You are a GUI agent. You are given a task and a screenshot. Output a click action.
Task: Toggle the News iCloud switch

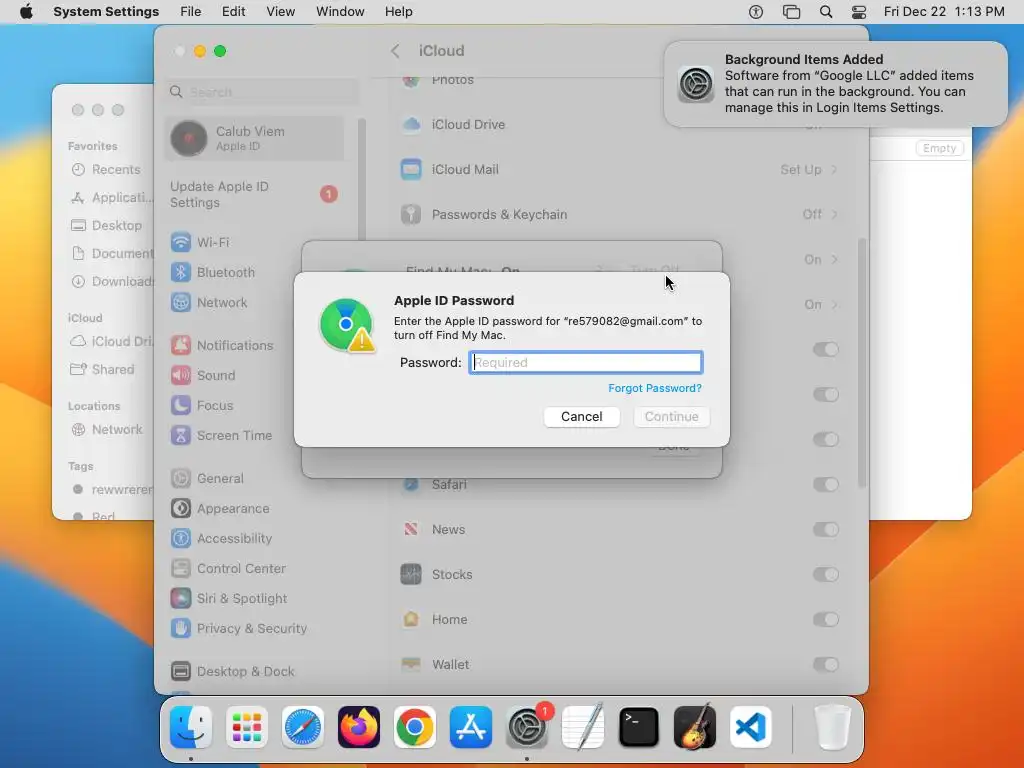point(825,530)
